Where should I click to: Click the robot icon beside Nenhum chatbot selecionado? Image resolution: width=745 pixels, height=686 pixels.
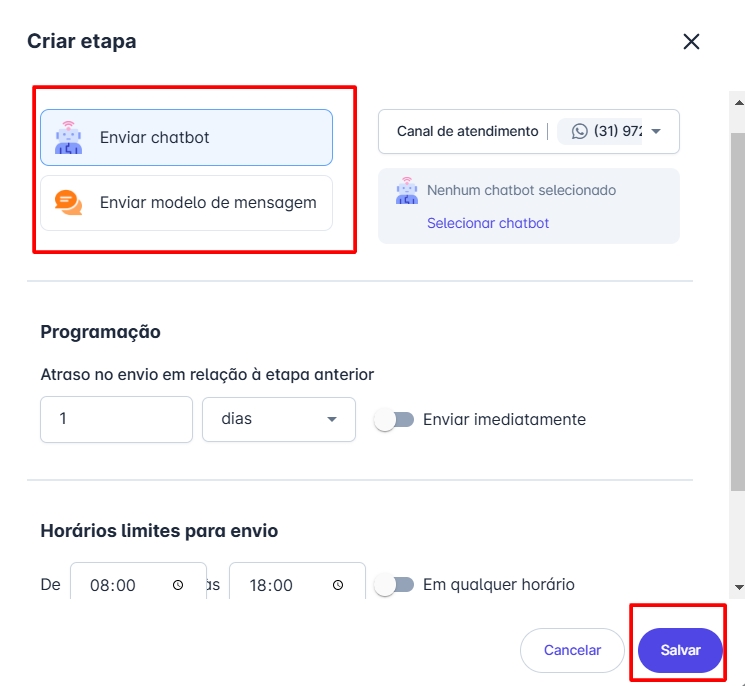click(406, 191)
